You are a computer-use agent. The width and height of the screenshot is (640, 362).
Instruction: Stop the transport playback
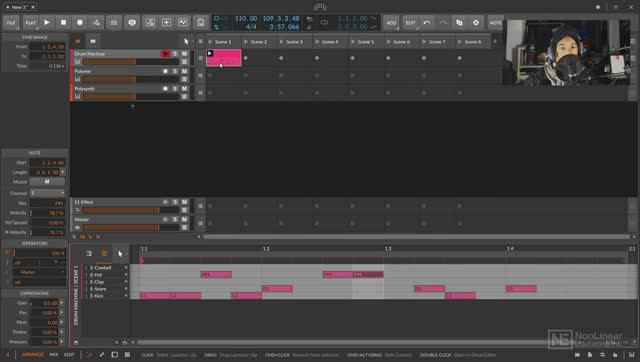63,22
